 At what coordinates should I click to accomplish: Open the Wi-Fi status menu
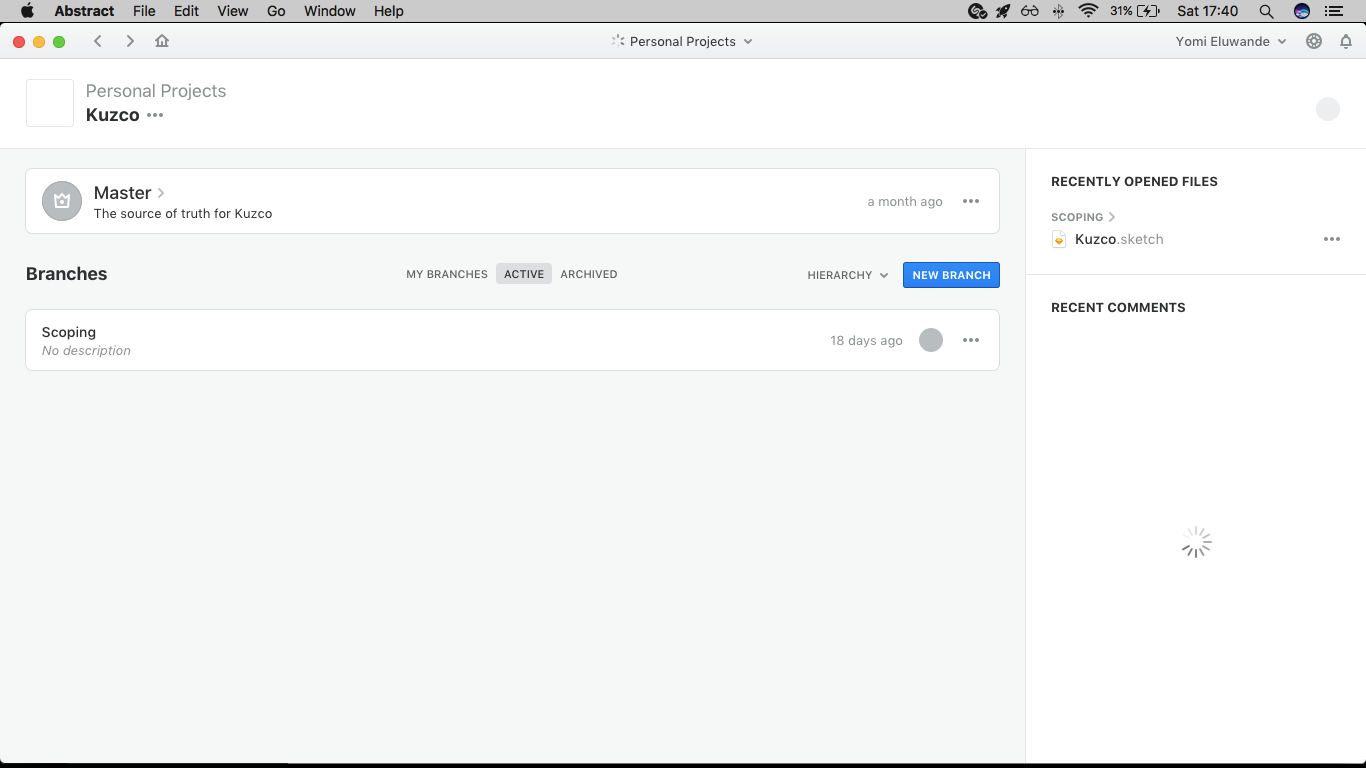(1088, 11)
